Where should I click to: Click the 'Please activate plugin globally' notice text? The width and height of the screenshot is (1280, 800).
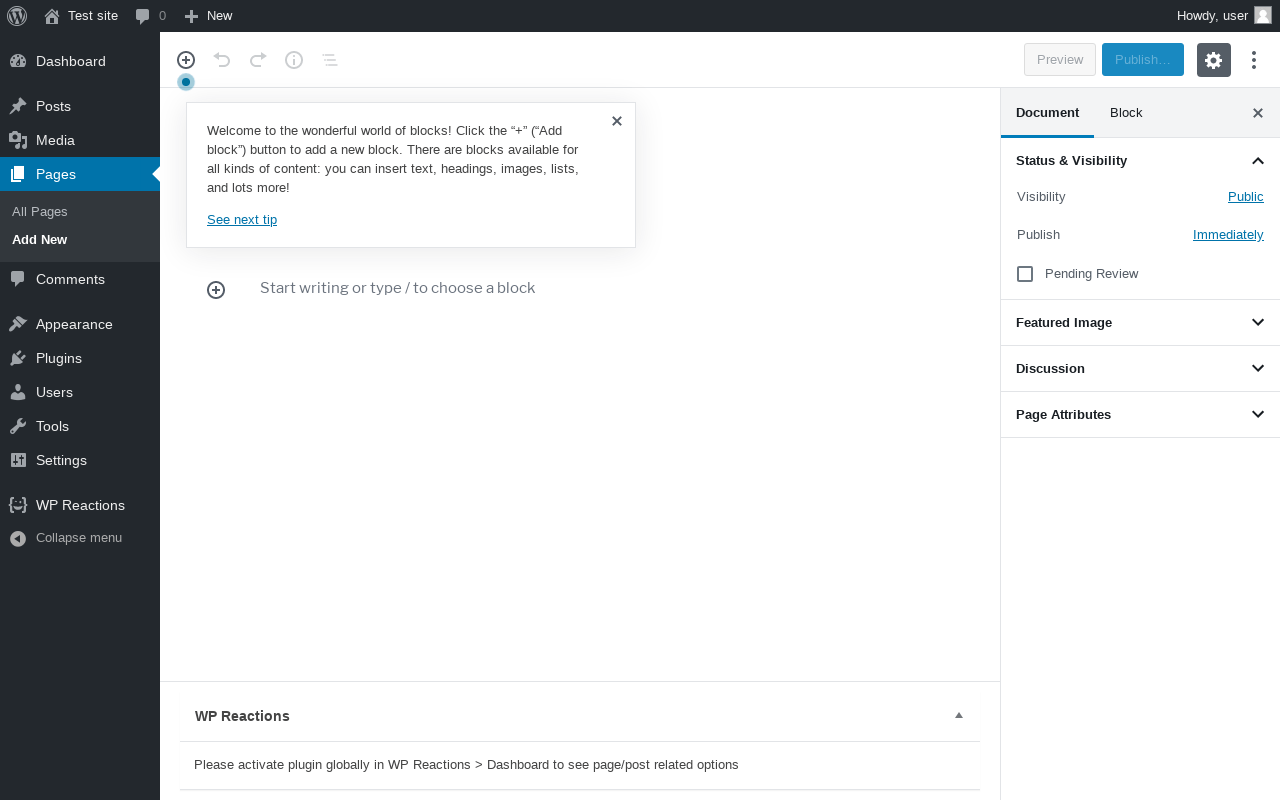[x=466, y=765]
